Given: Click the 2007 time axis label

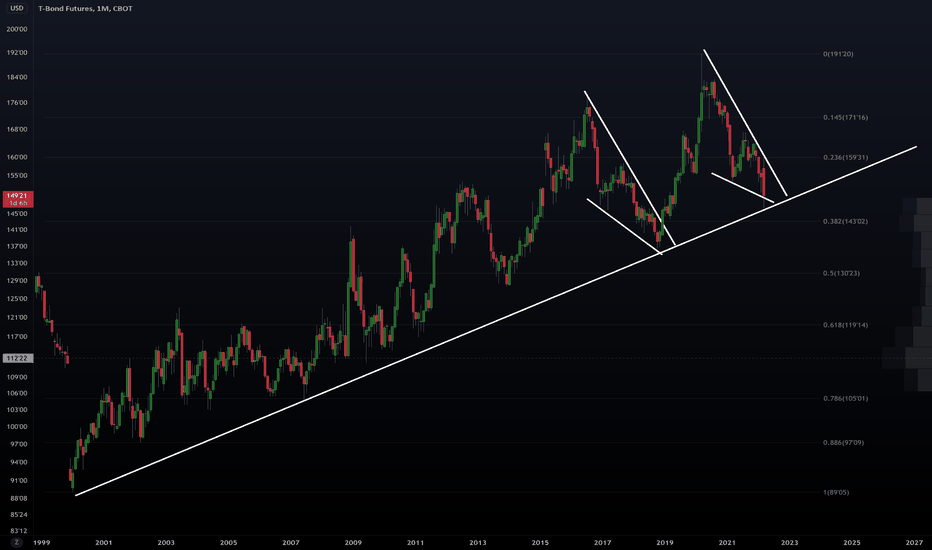Looking at the screenshot, I should tap(291, 543).
